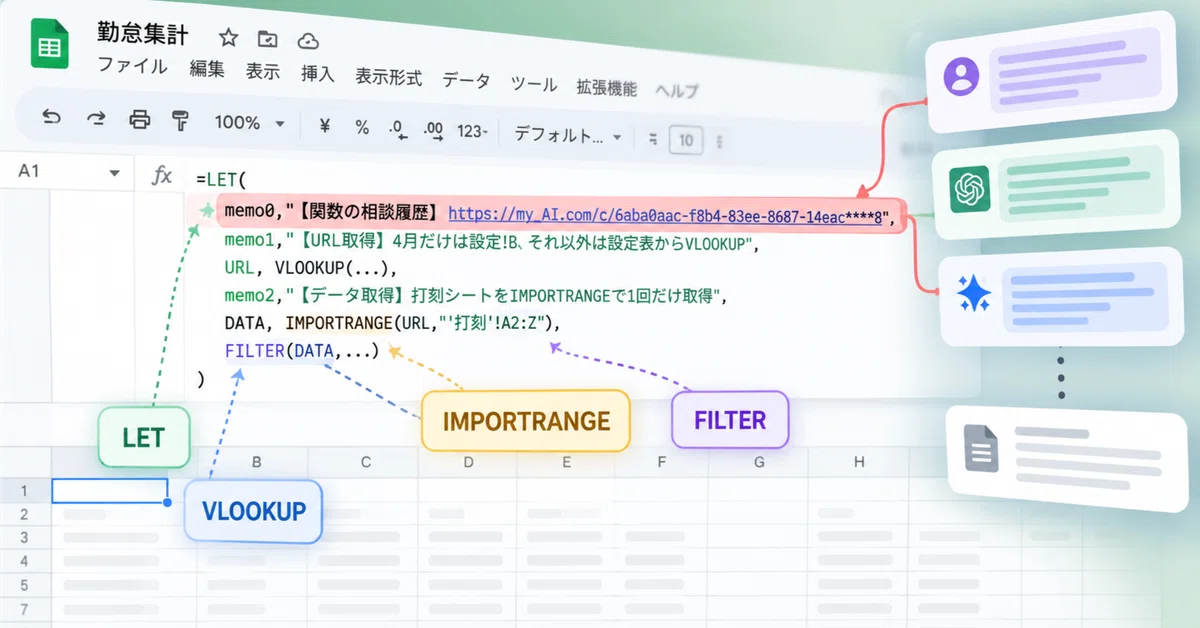Image resolution: width=1200 pixels, height=628 pixels.
Task: Expand the A1 name box dropdown
Action: click(114, 173)
